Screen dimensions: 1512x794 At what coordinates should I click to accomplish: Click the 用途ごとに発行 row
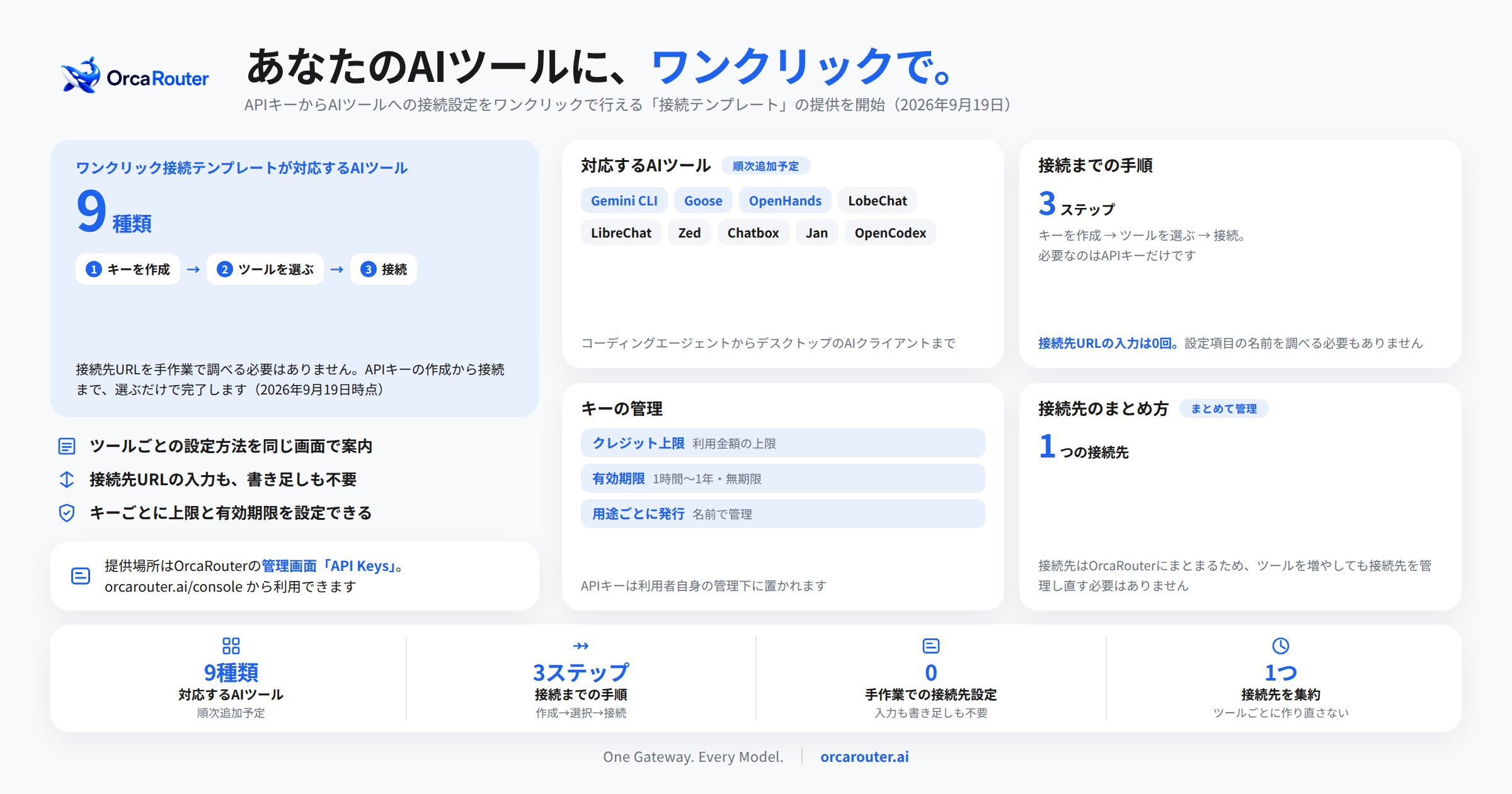click(x=783, y=514)
